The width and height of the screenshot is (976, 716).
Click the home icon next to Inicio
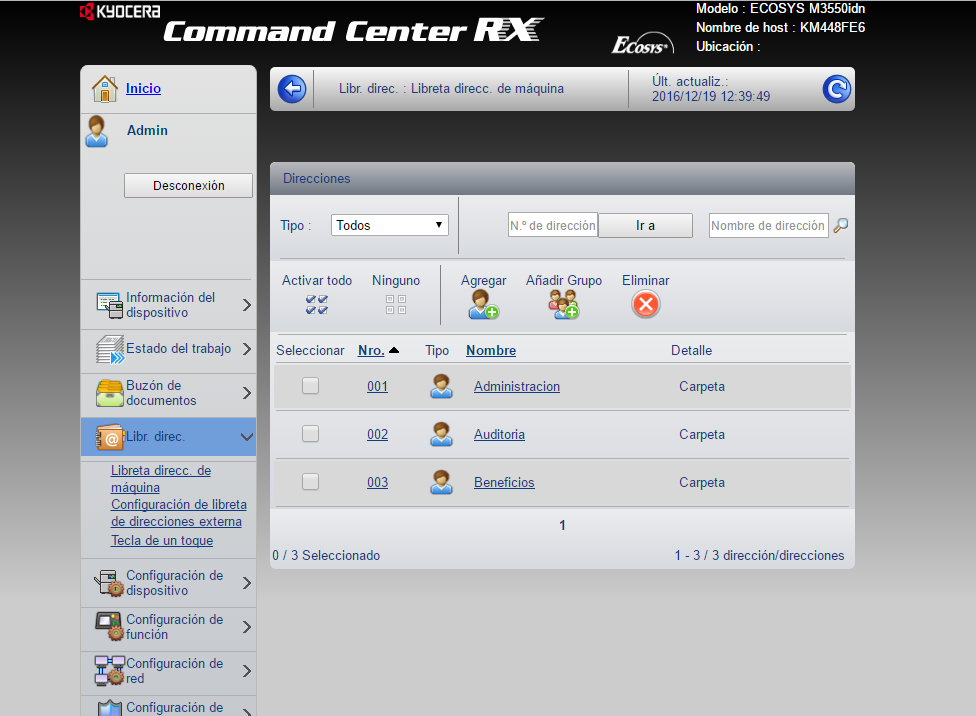[x=105, y=88]
